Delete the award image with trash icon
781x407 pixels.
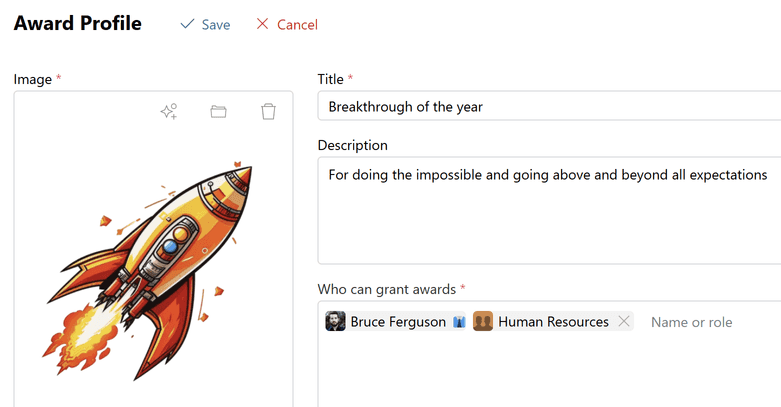click(268, 112)
